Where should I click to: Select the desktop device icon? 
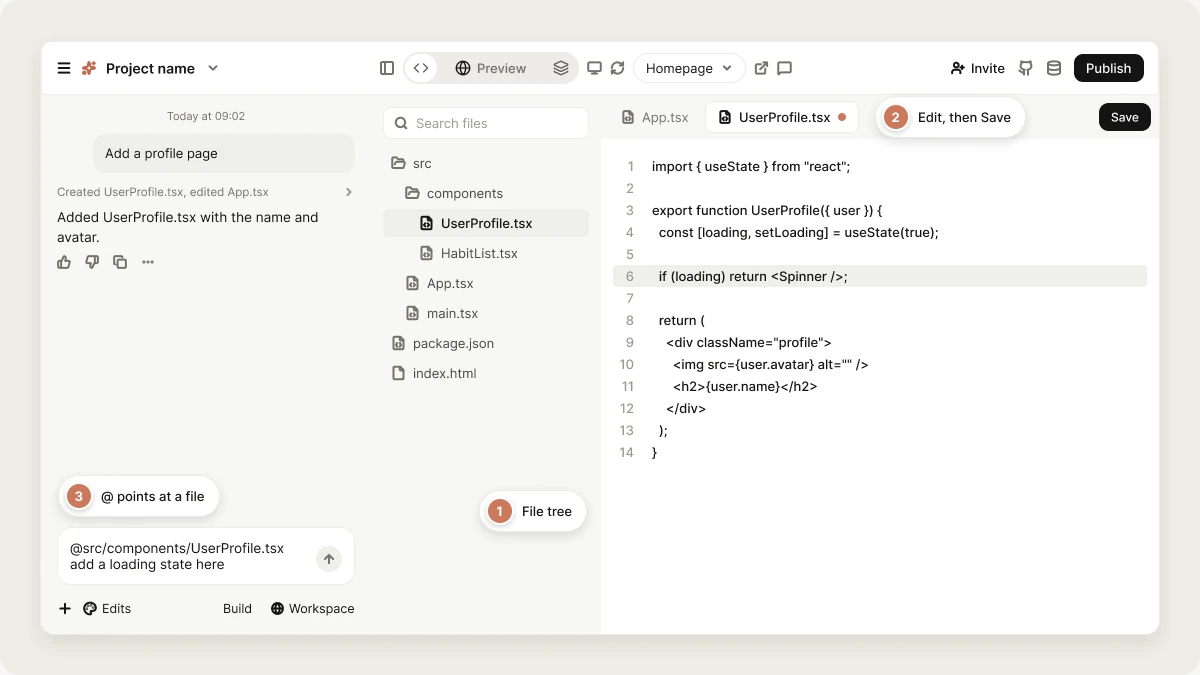[x=594, y=68]
